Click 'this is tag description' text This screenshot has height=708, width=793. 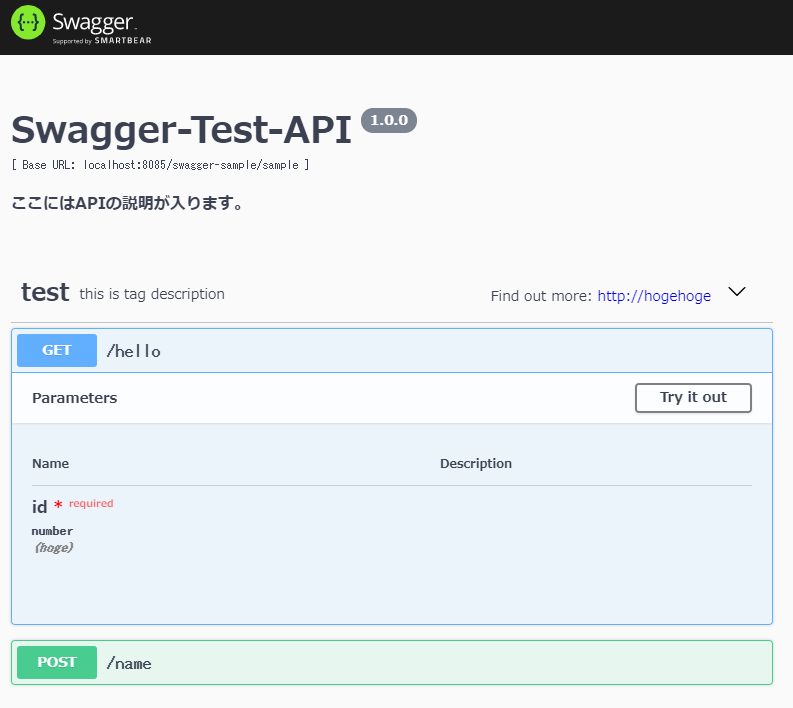point(152,294)
